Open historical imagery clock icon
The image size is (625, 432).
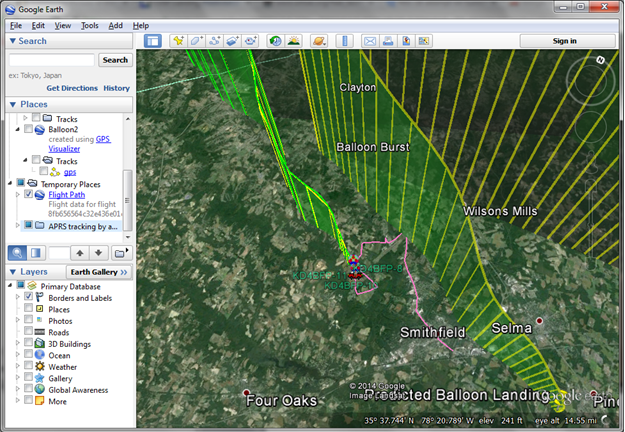tap(275, 41)
